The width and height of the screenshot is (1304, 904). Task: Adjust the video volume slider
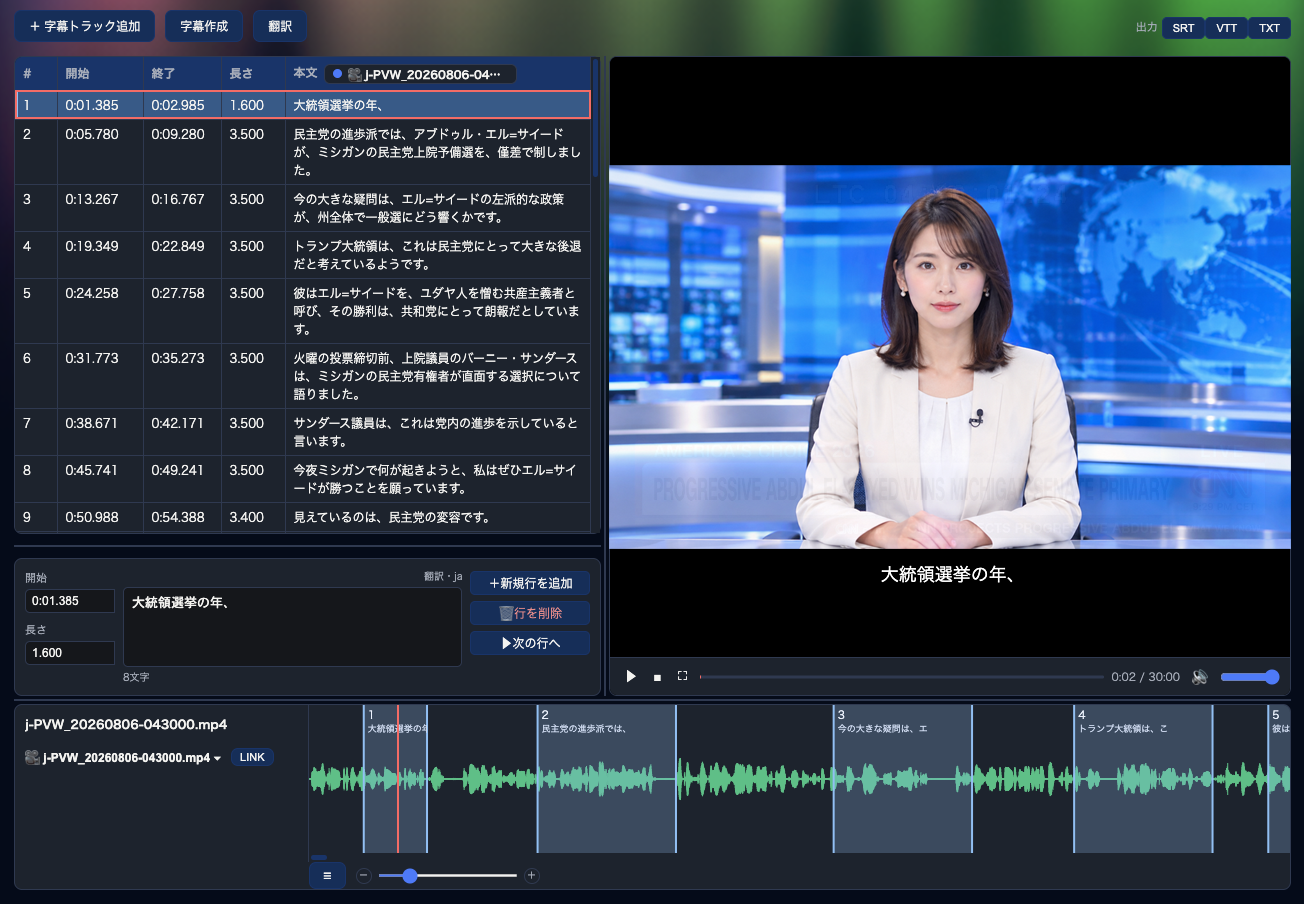coord(1250,677)
